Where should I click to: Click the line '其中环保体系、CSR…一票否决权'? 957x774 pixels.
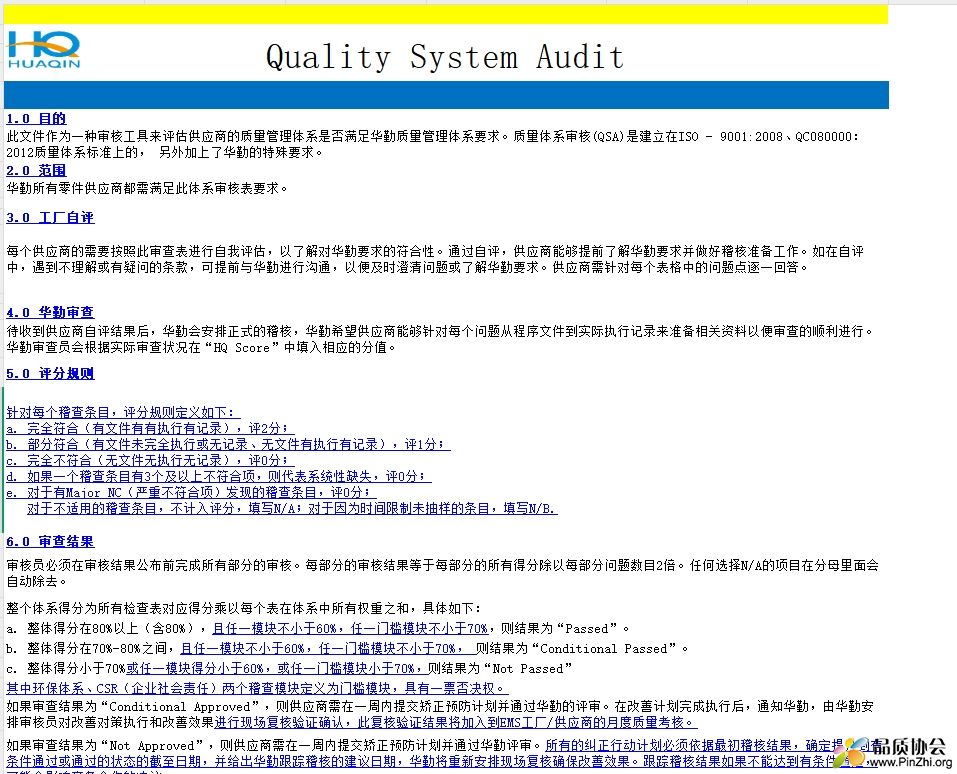(x=256, y=688)
